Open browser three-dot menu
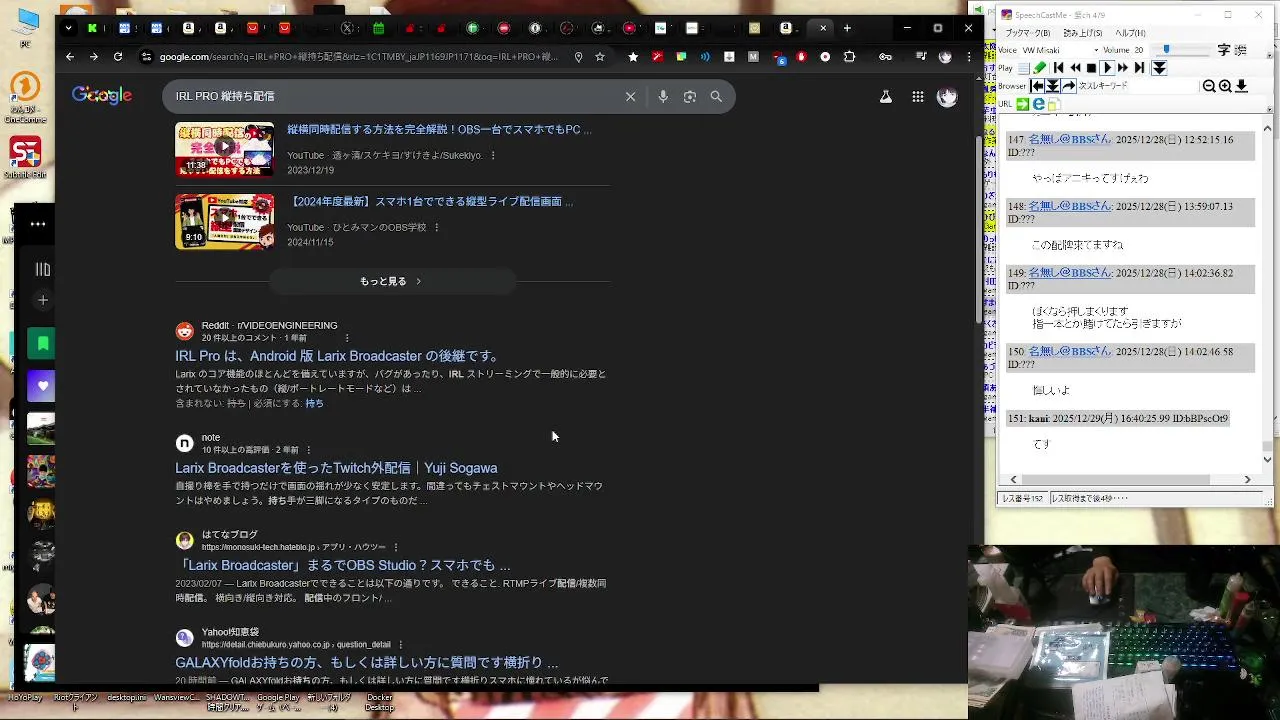 tap(968, 57)
